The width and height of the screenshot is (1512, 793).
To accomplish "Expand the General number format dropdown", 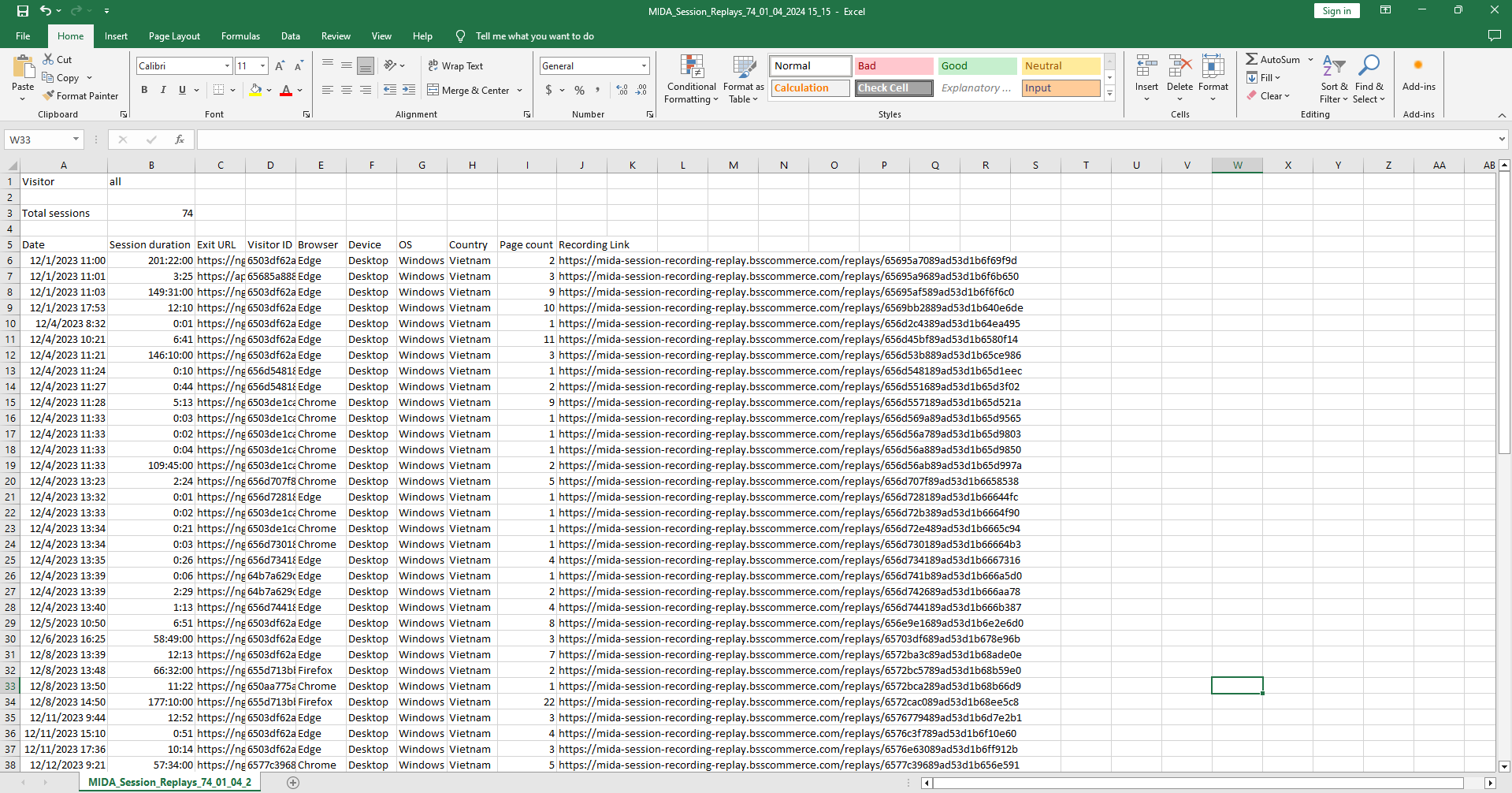I will coord(644,66).
